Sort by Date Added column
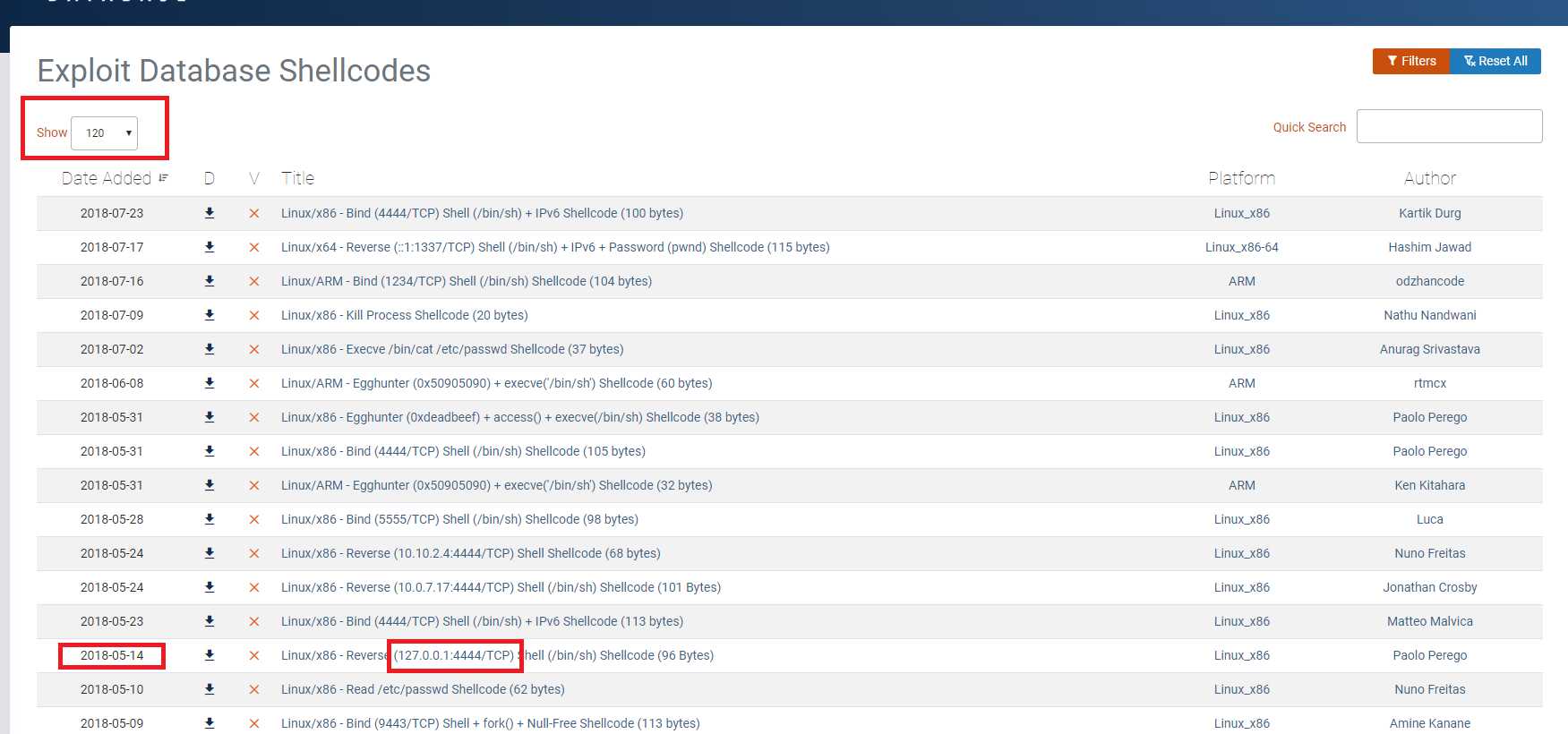The image size is (1568, 734). 115,178
